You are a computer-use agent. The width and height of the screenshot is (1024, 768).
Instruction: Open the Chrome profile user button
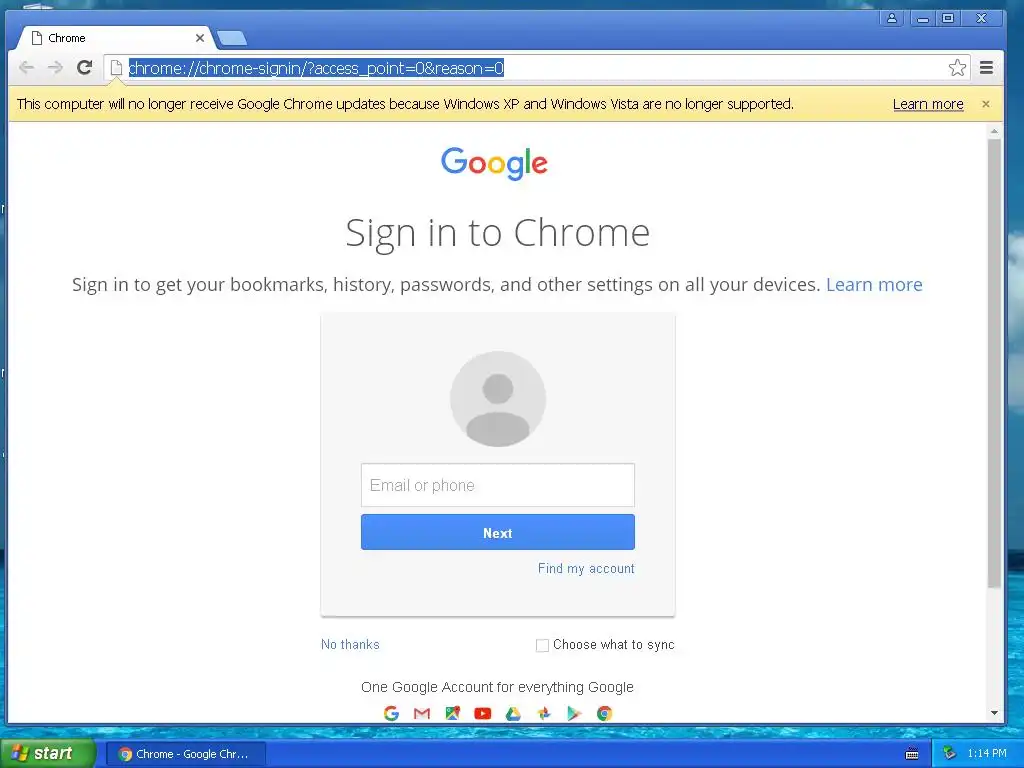(x=891, y=18)
